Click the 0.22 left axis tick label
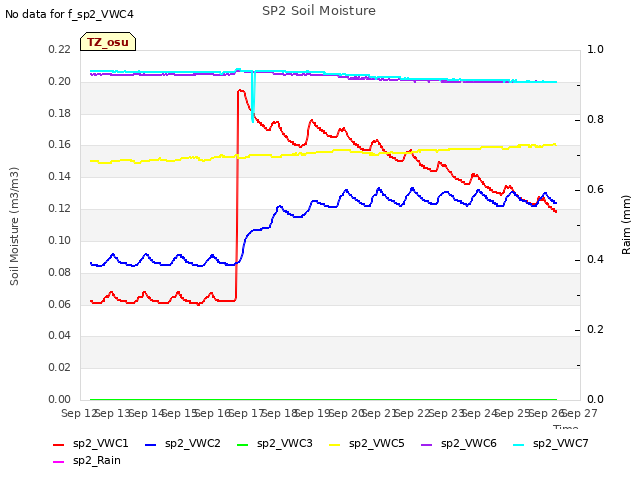 pos(59,49)
